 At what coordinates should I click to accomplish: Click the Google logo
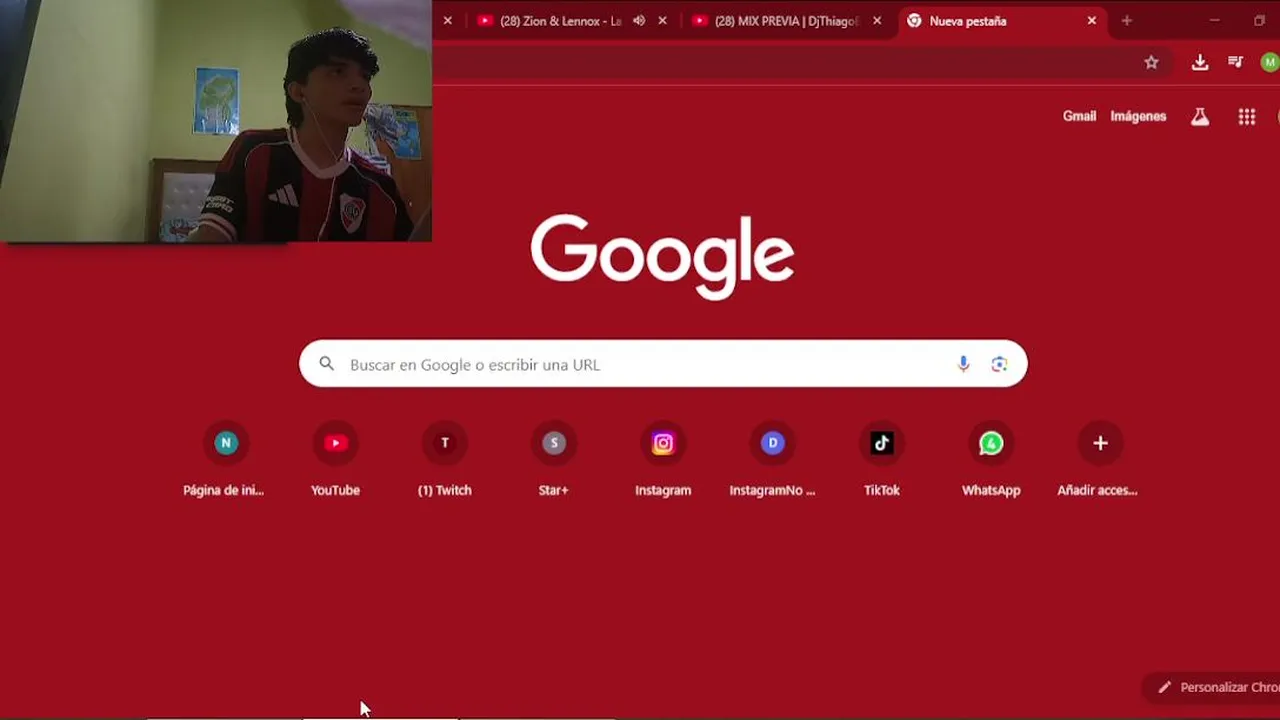(663, 256)
